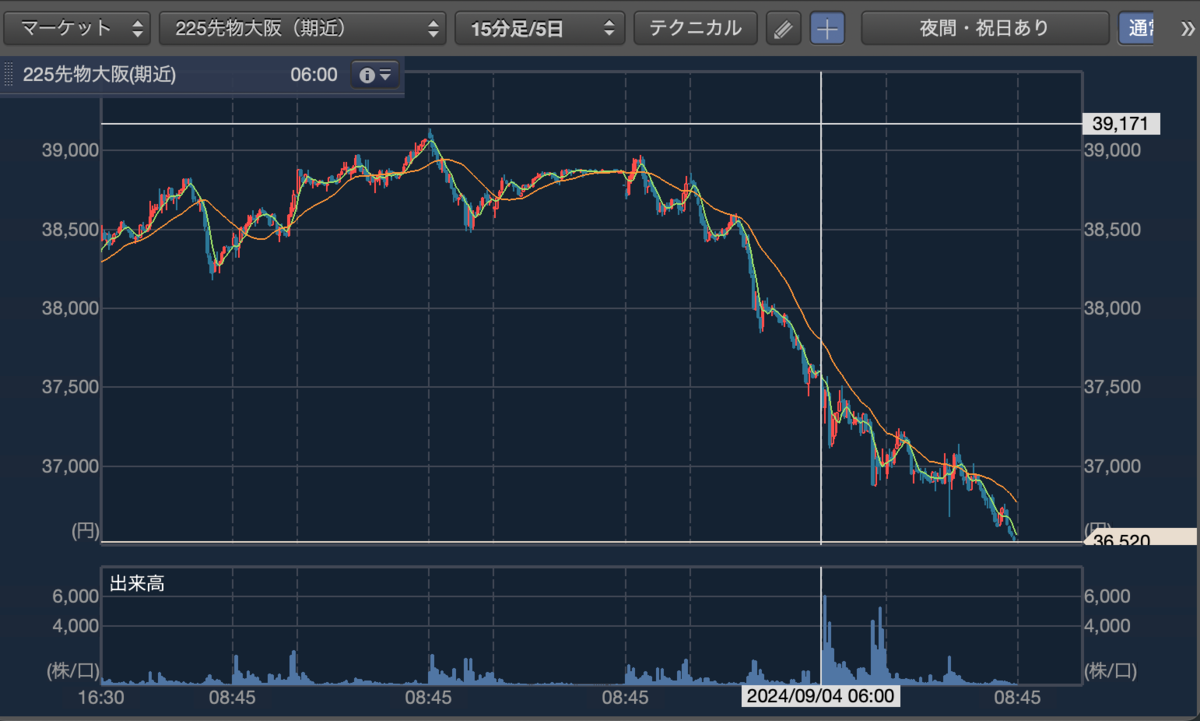Screen dimensions: 1200x721
Task: Click the 38,000 label on the left axis
Action: click(69, 308)
